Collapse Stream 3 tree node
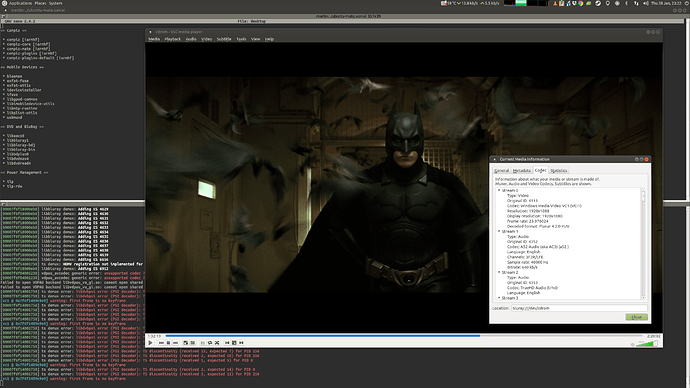Screen dimensions: 690x388 coord(499,298)
